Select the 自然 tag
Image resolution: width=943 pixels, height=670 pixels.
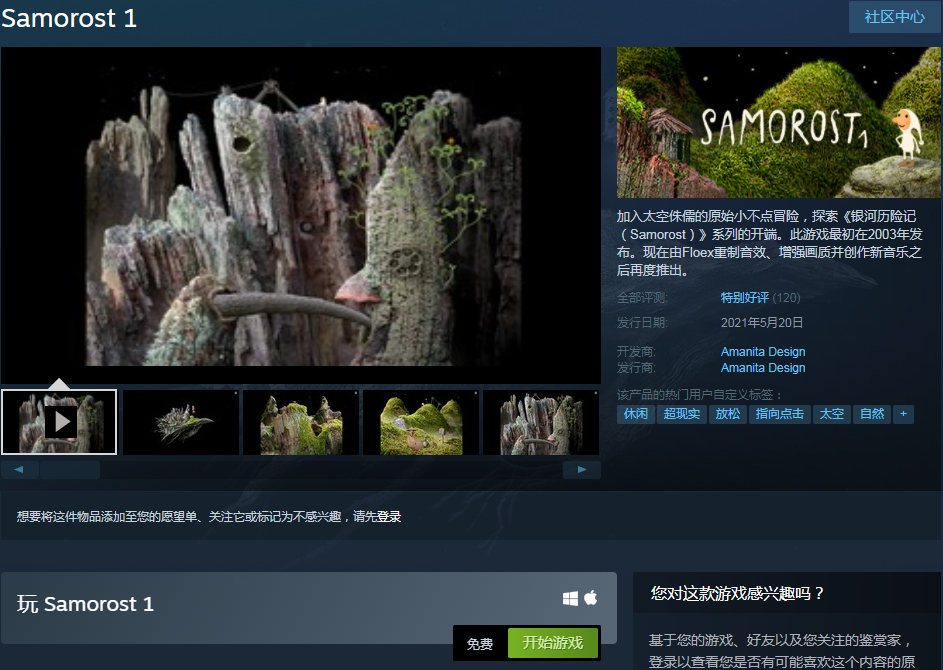click(872, 414)
